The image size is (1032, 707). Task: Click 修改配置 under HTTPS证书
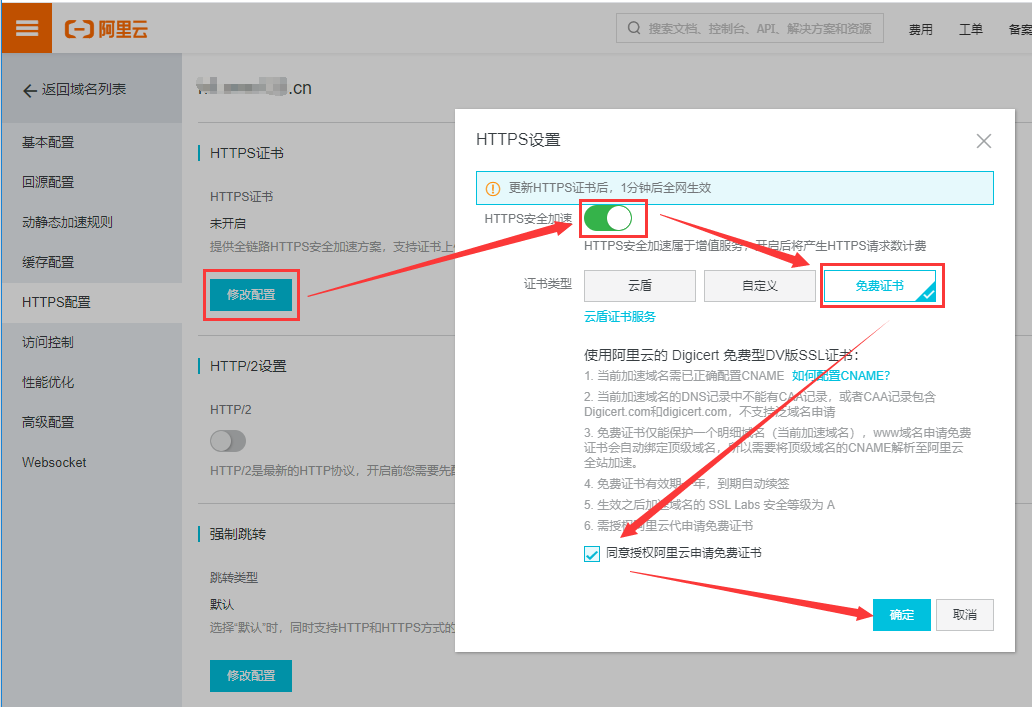click(x=251, y=294)
